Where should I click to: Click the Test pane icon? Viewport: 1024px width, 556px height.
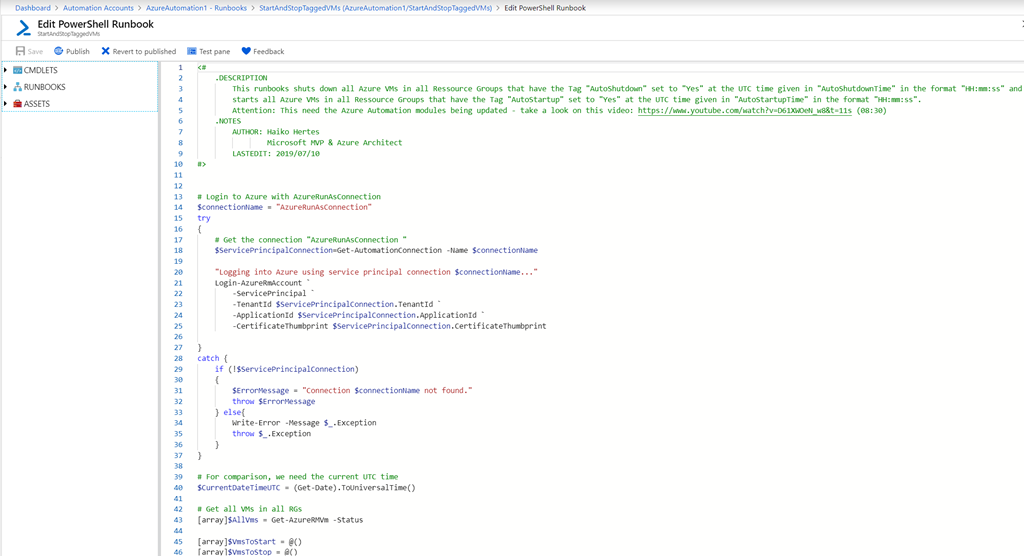click(192, 51)
